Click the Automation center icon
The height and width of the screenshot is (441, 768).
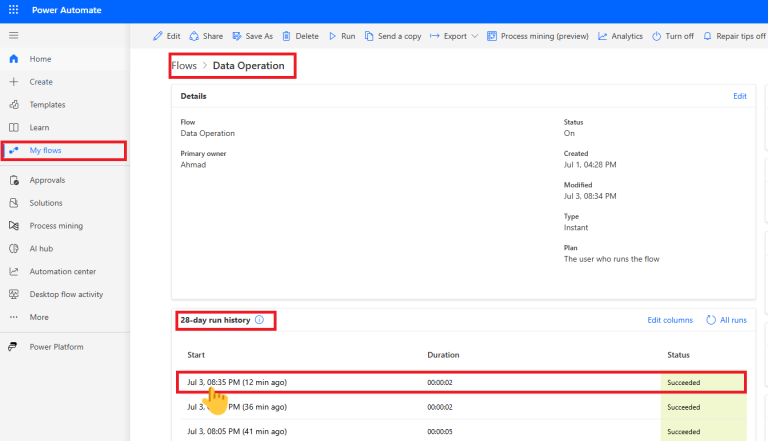14,271
